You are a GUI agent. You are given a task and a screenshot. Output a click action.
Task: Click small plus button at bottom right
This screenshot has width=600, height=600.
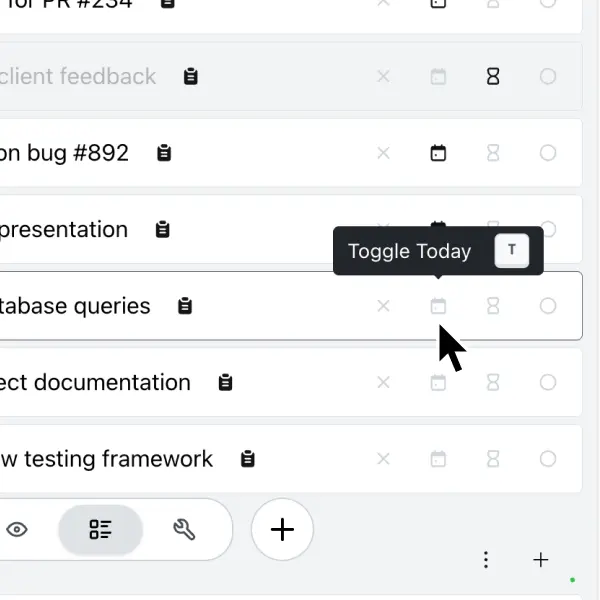(541, 560)
